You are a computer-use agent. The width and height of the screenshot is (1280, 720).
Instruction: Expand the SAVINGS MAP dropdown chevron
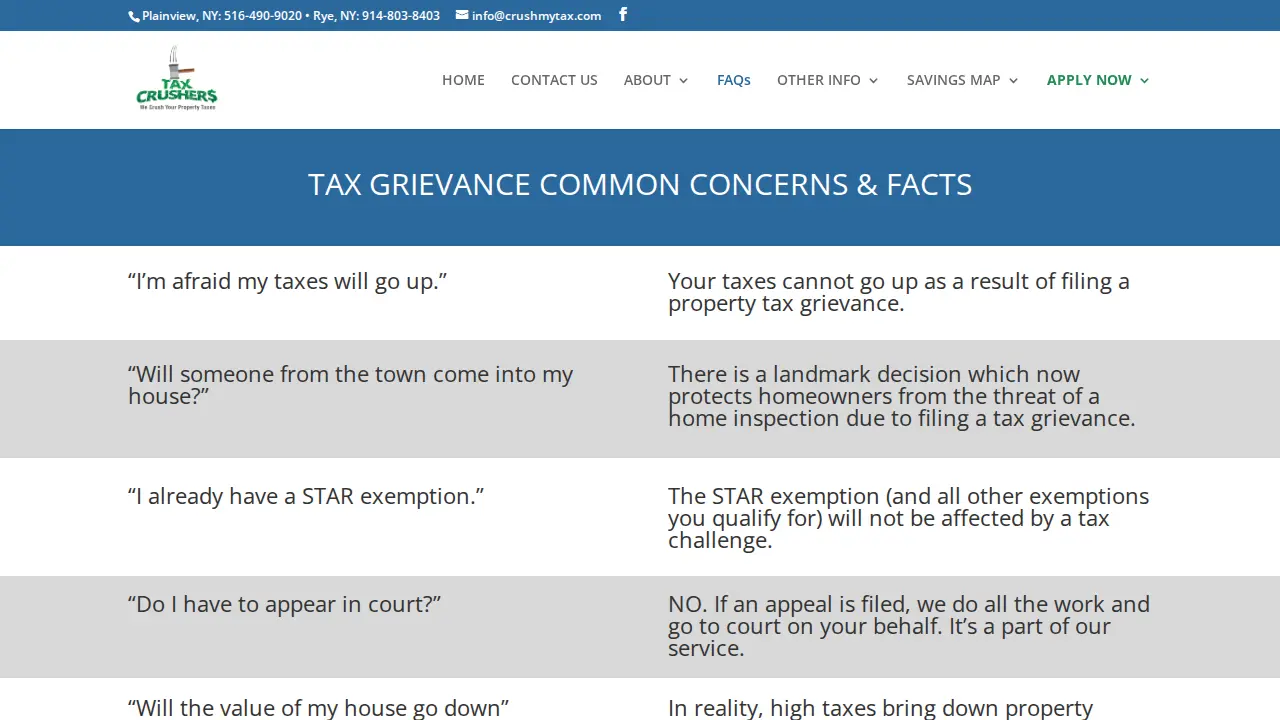1014,81
